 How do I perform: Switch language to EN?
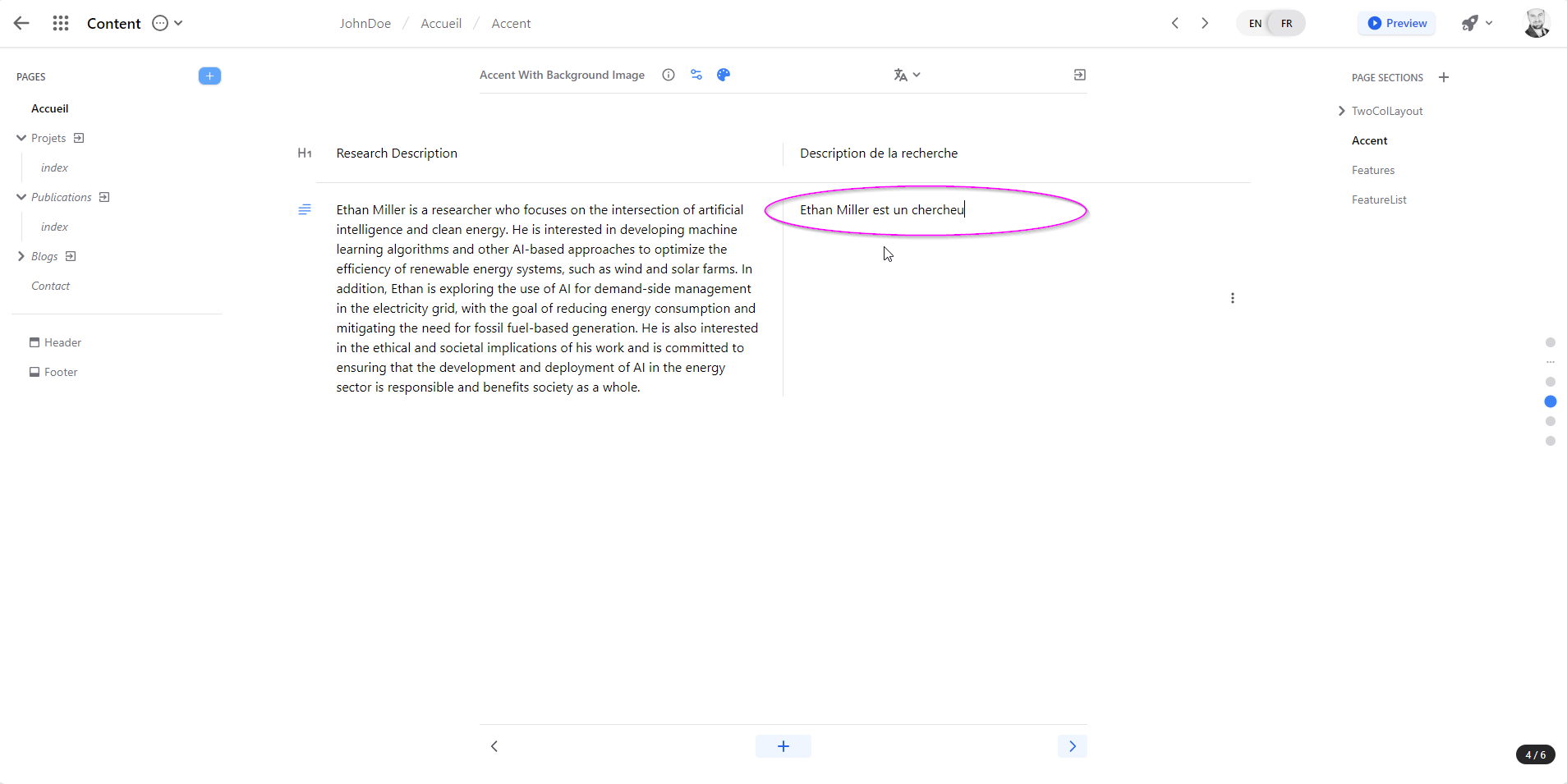click(x=1255, y=24)
